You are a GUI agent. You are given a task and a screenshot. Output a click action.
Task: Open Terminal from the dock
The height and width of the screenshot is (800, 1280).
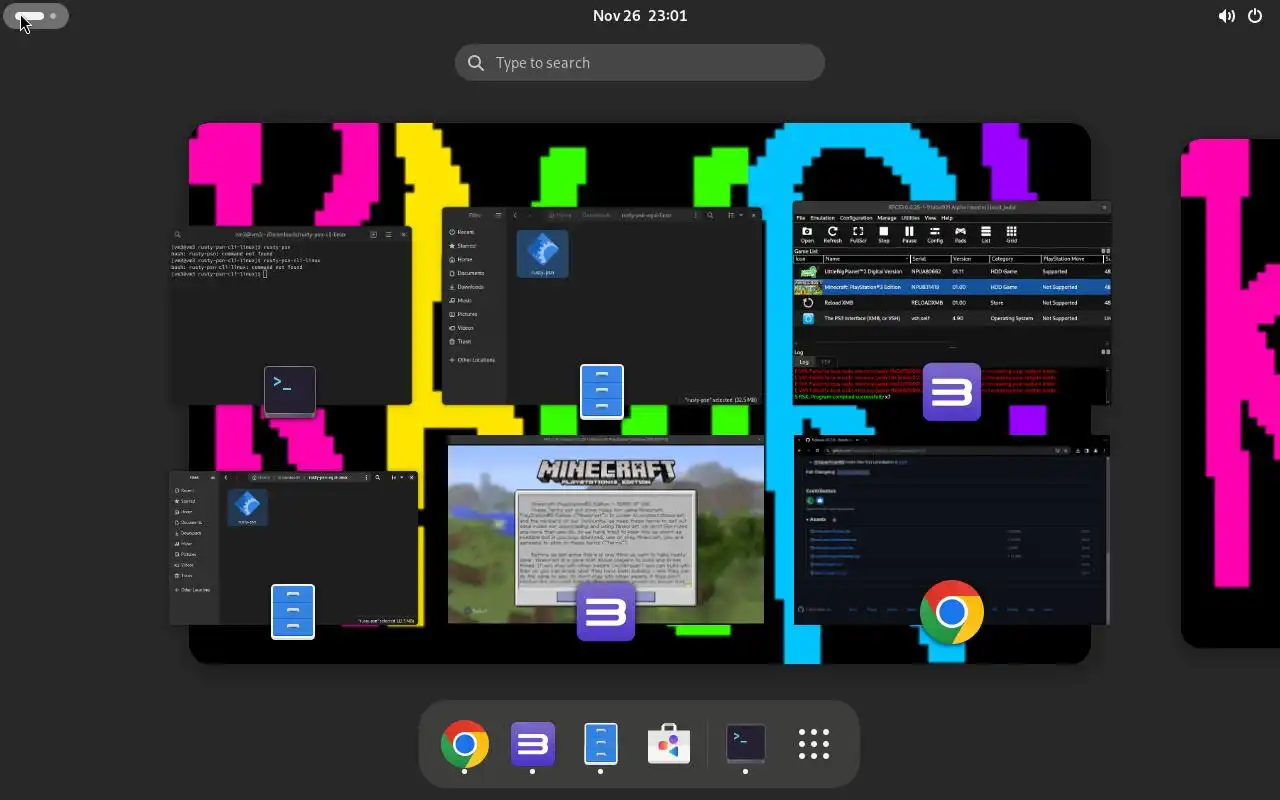point(745,744)
